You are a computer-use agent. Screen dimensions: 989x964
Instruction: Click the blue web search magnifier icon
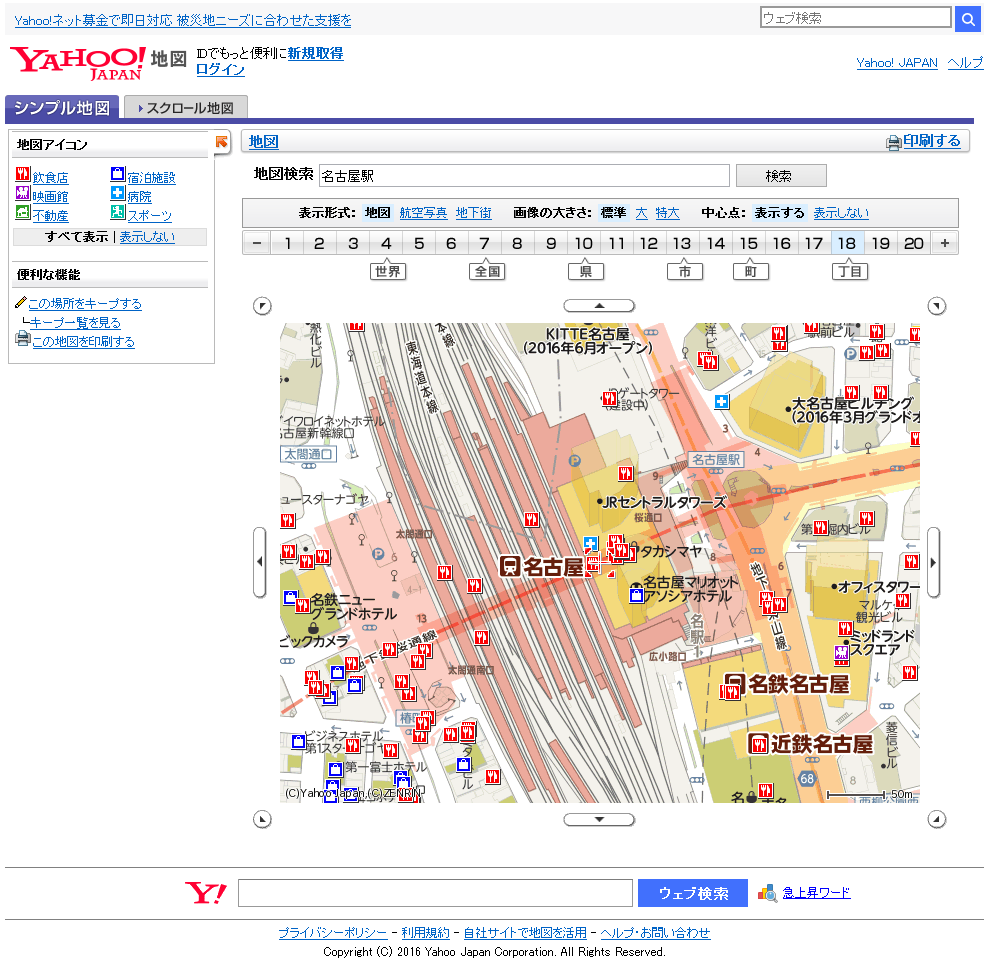click(968, 19)
